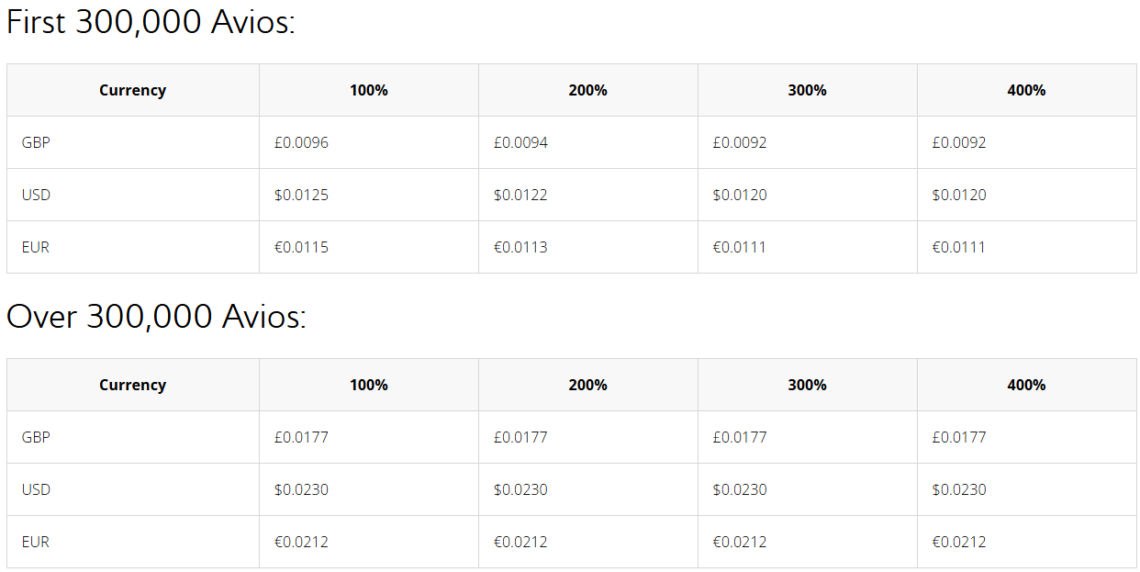Click the £0.0092 cell under 300% column
Screen dimensions: 1140x572
coord(740,143)
